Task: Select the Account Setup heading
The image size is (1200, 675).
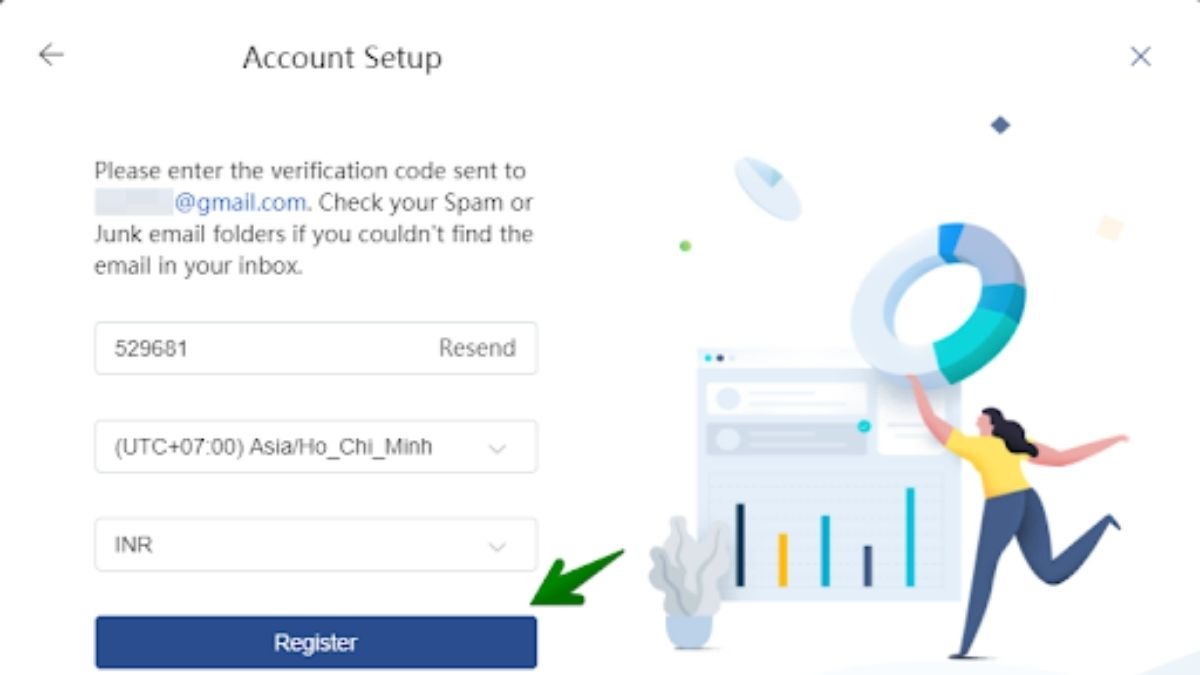Action: point(342,58)
